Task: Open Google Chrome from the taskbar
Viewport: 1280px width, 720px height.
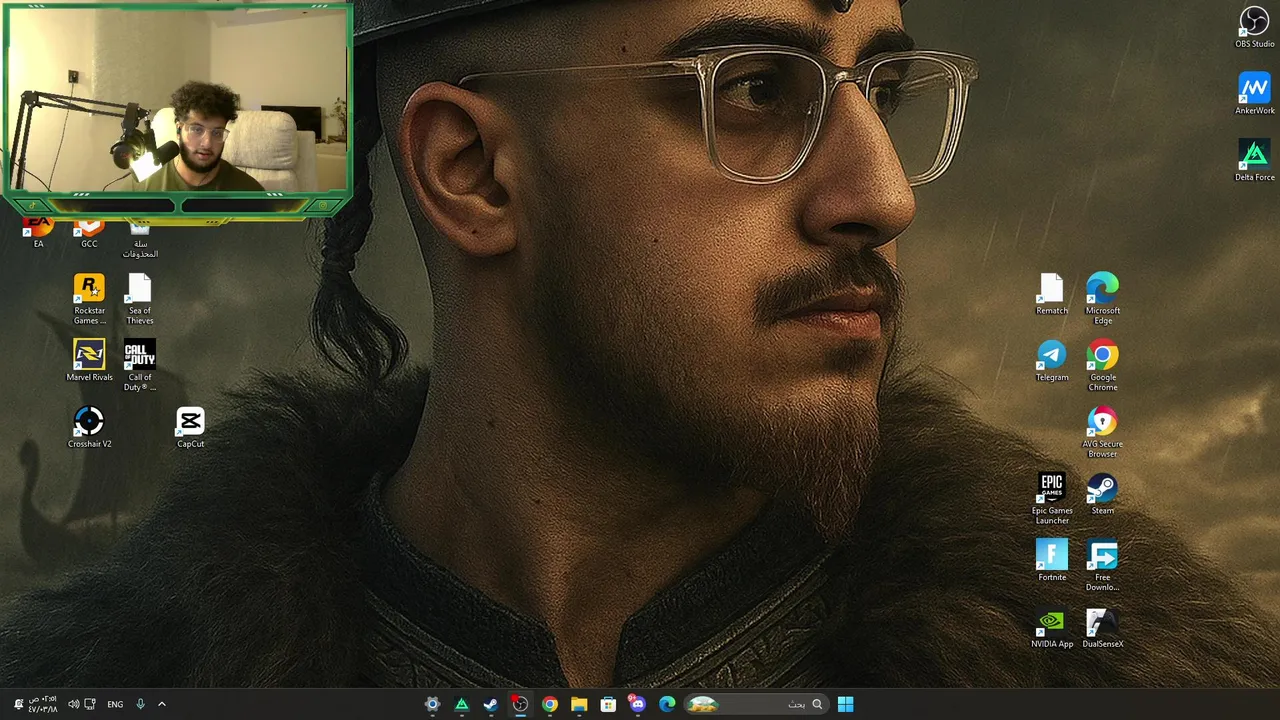Action: (x=549, y=704)
